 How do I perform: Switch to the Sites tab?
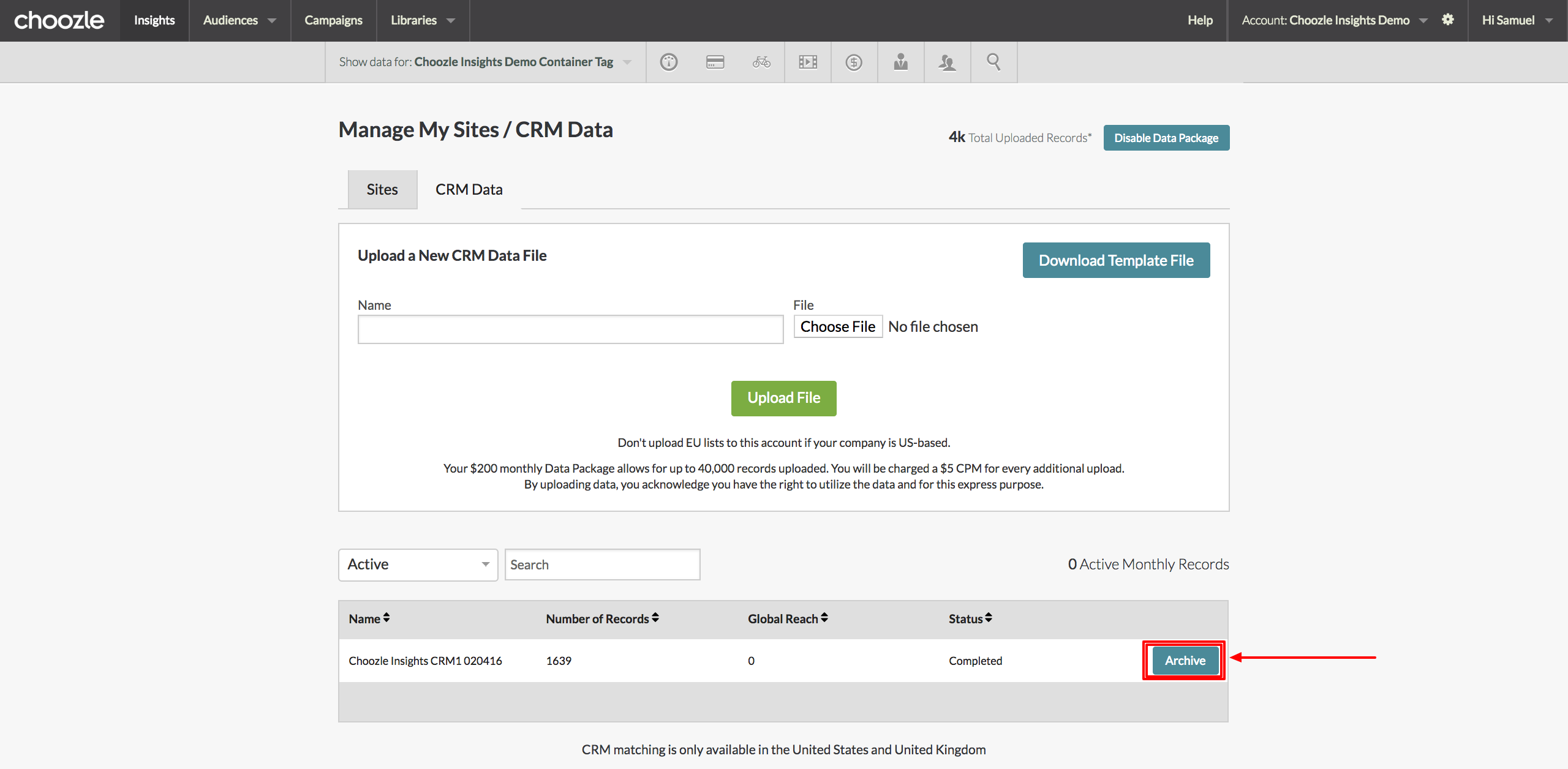click(x=382, y=189)
